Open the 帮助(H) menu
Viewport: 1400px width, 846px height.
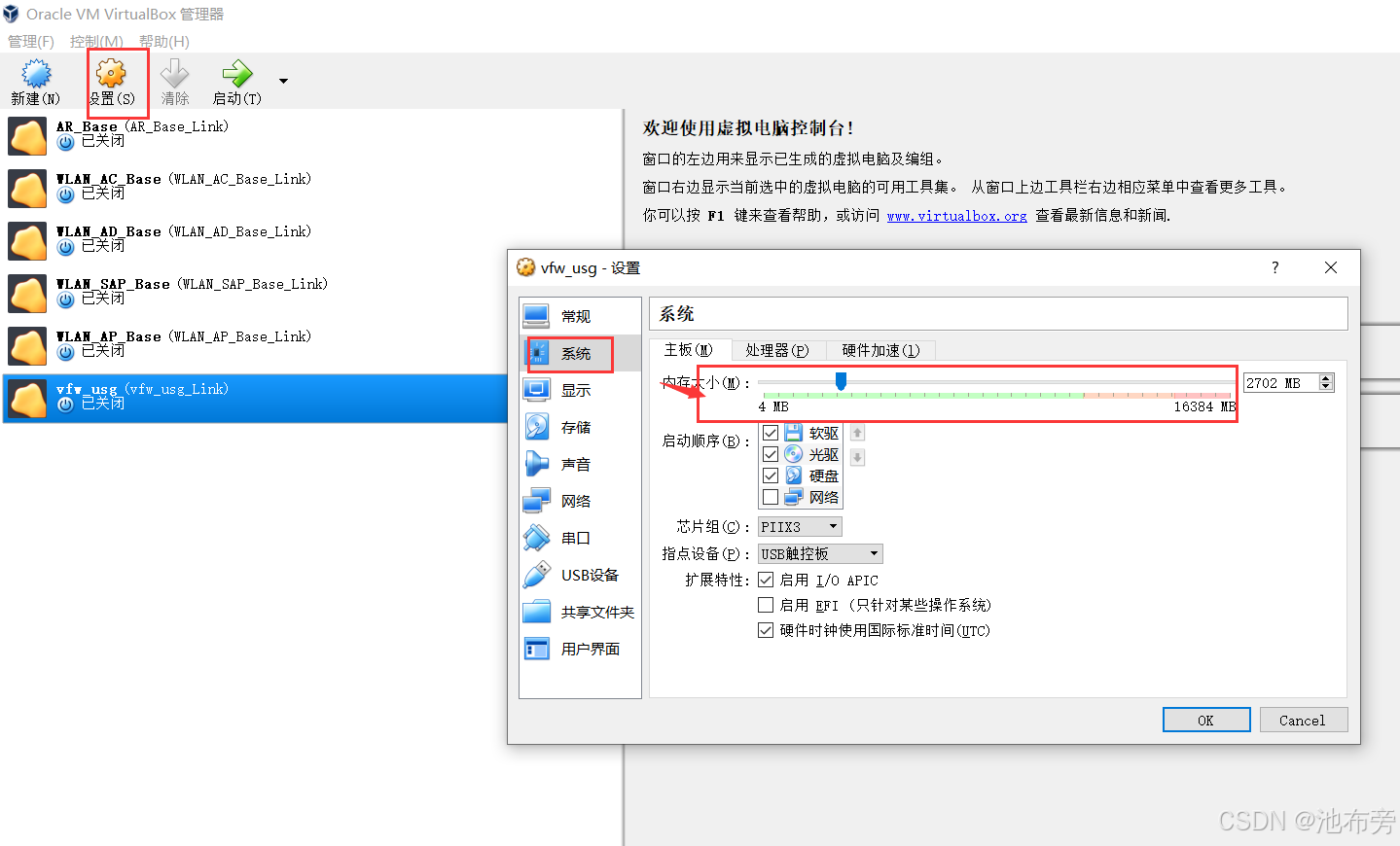coord(164,41)
